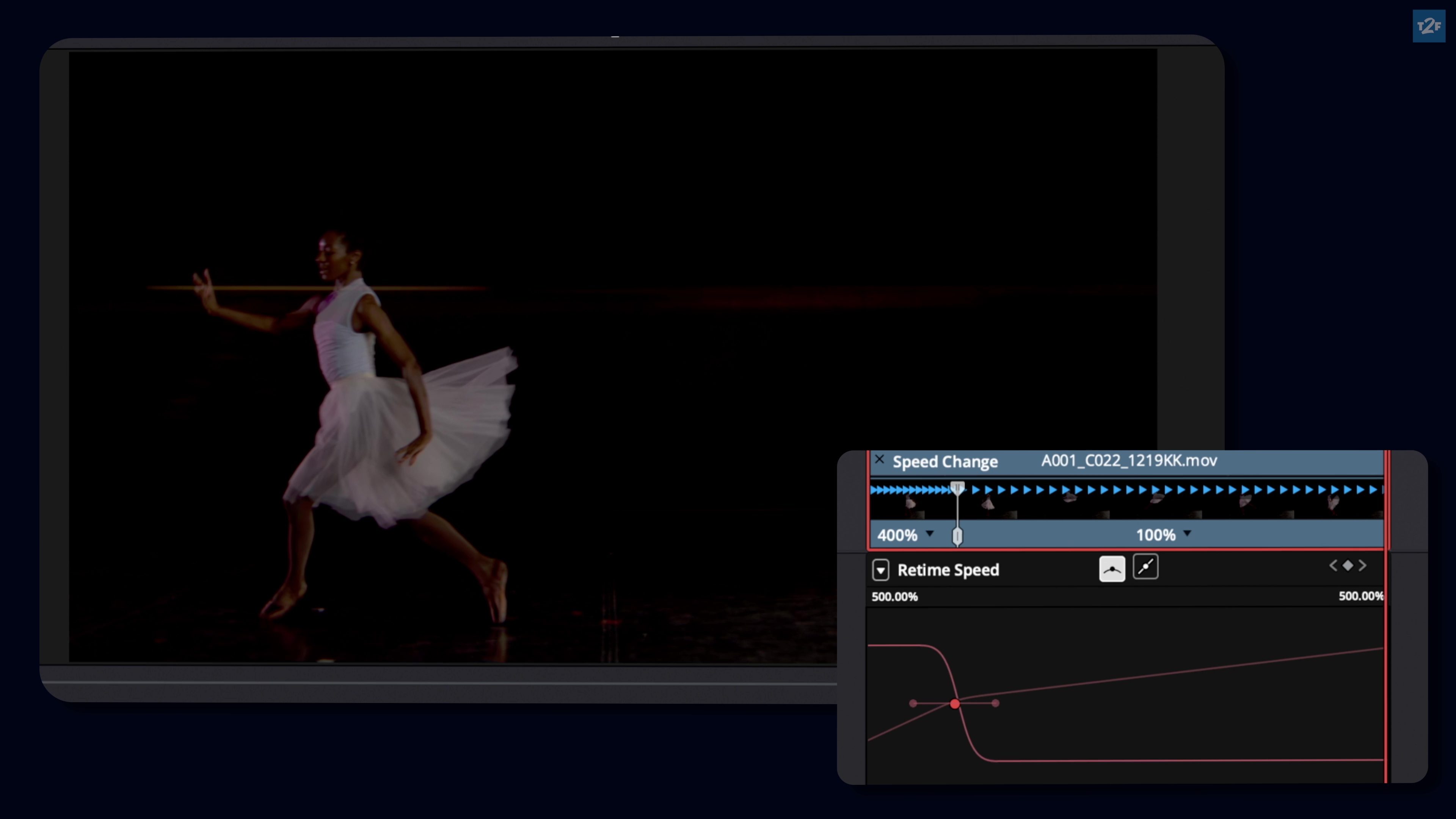This screenshot has width=1456, height=819.
Task: Click the left 500.00% curve scale value
Action: 894,597
